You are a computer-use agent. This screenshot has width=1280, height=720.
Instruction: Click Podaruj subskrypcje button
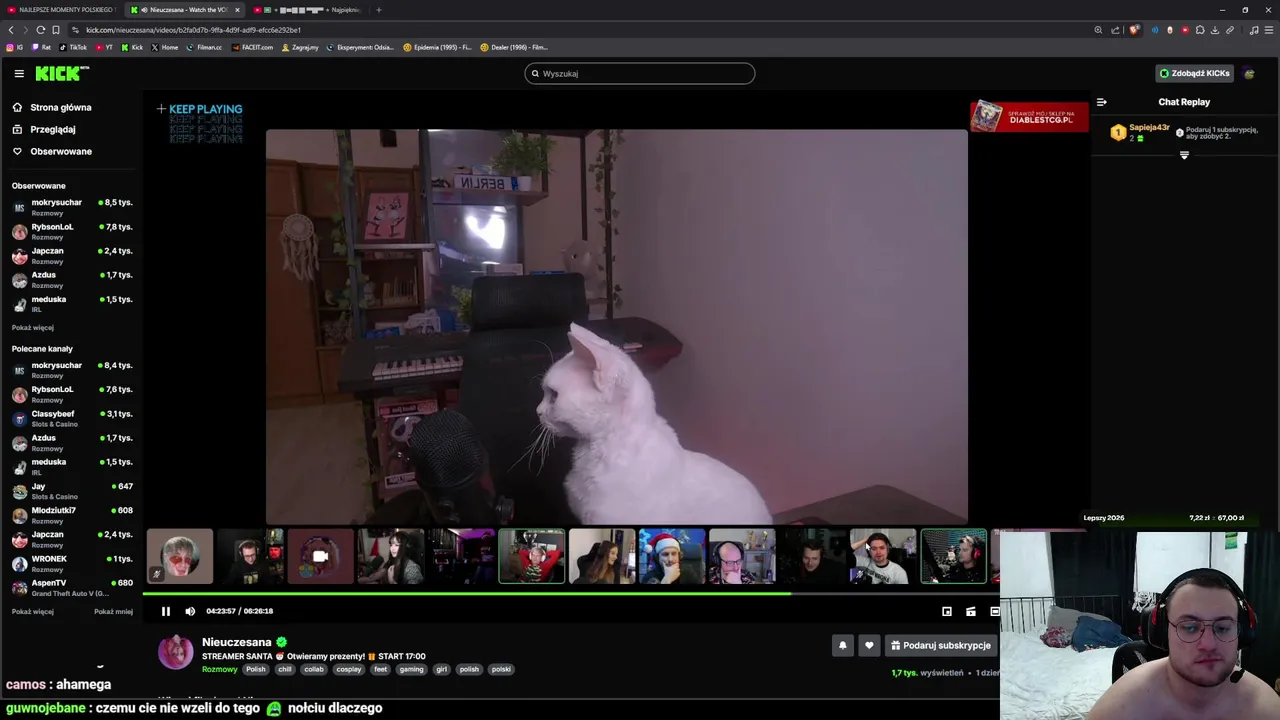tap(940, 645)
